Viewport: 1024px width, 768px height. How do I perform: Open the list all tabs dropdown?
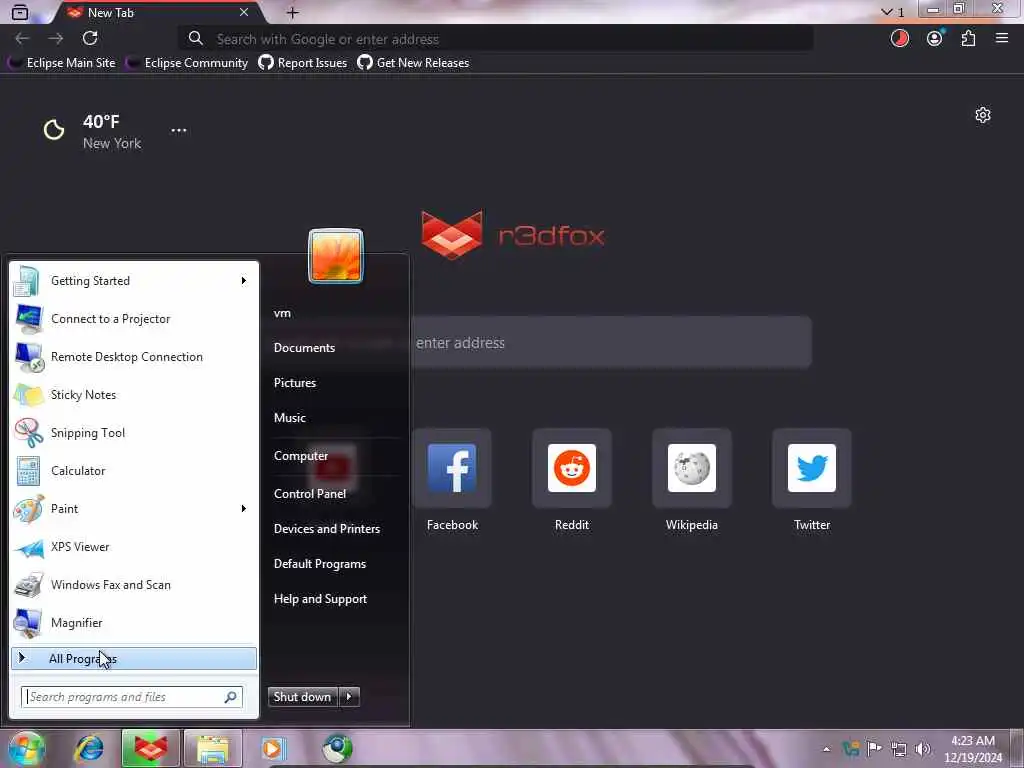point(893,12)
